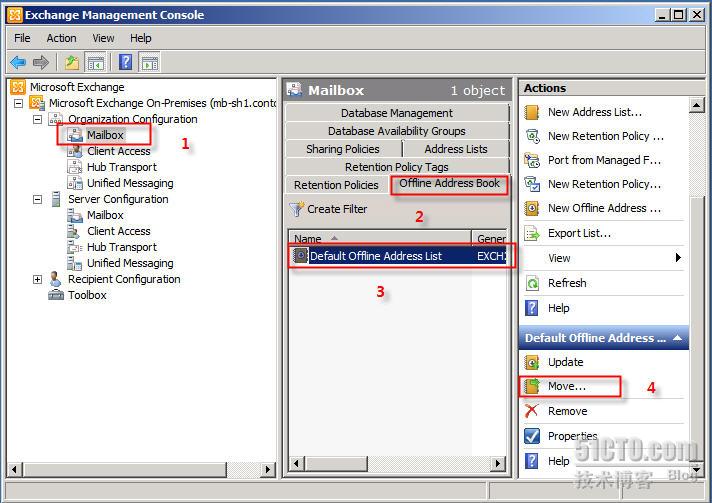This screenshot has height=503, width=712.
Task: Collapse the Default Offline Address actions section
Action: coord(677,338)
